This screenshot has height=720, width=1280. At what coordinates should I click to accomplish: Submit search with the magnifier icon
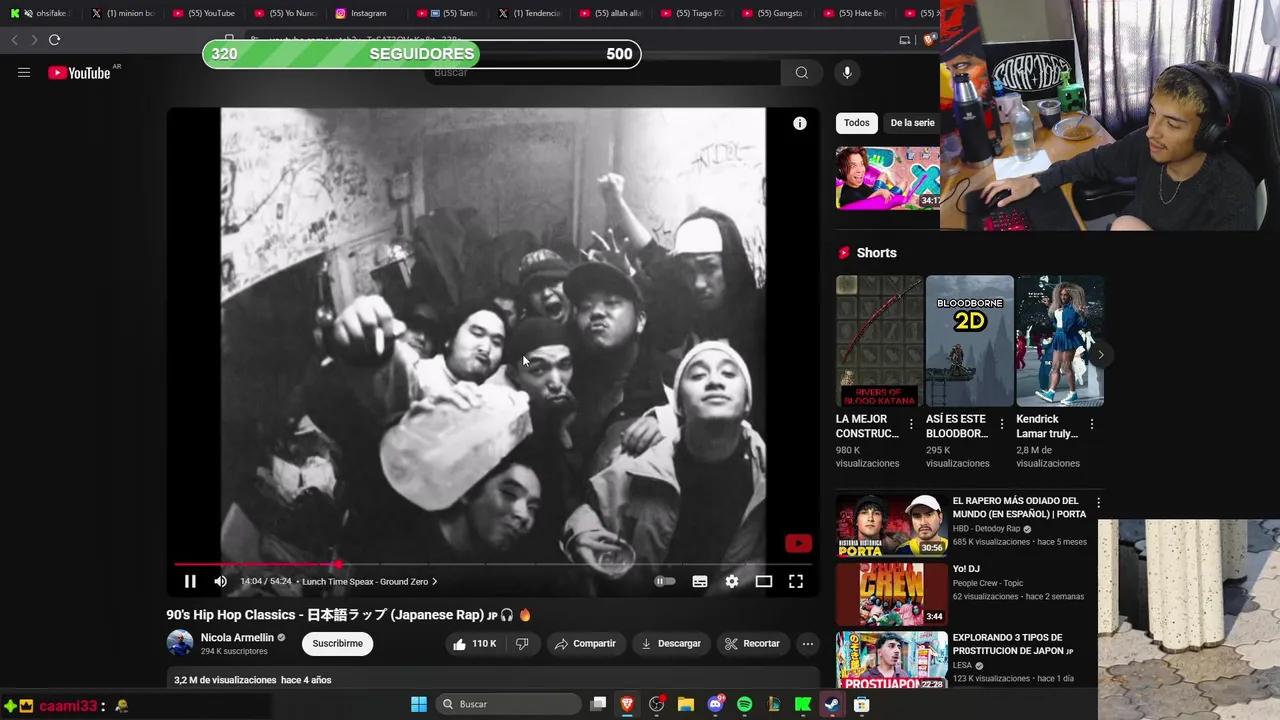pos(801,72)
